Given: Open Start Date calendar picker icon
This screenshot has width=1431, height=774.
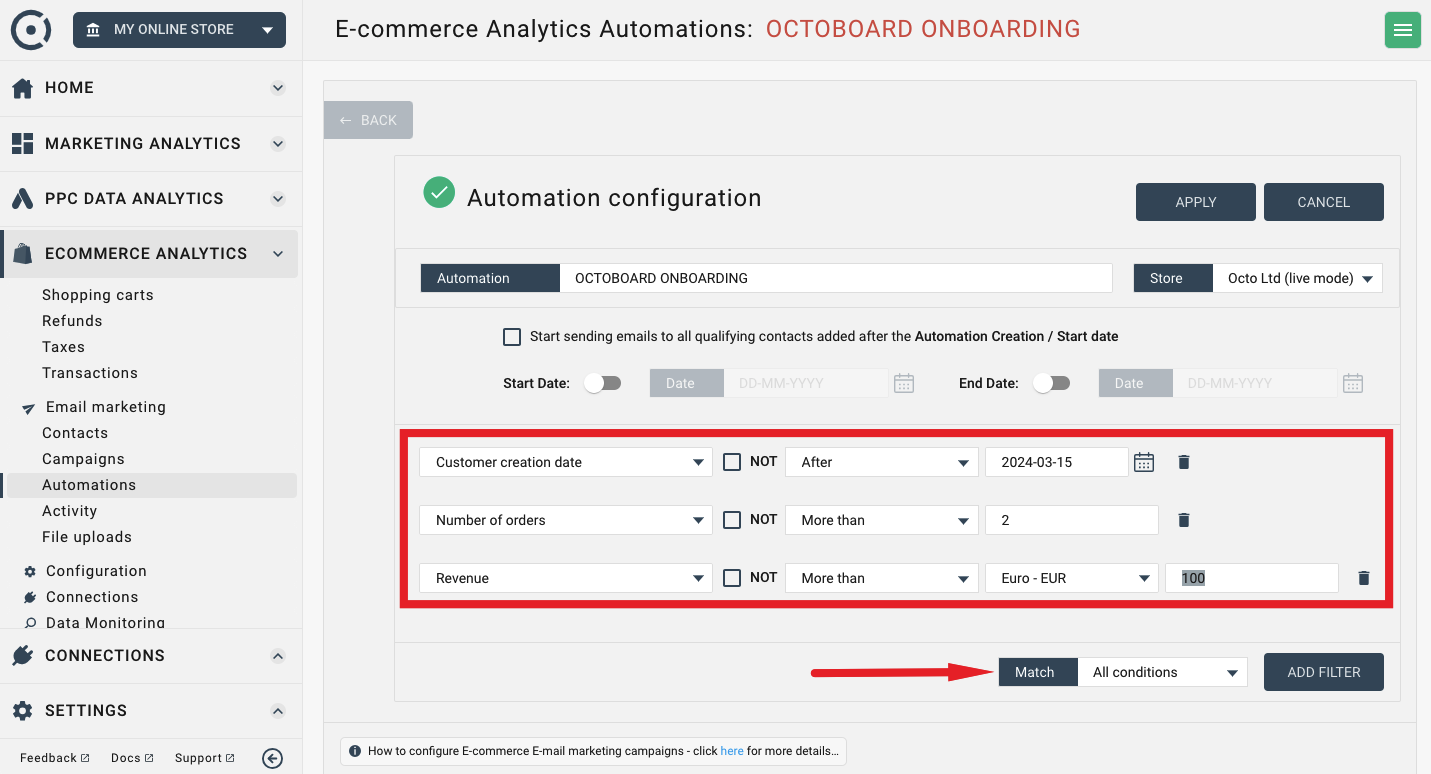Looking at the screenshot, I should tap(904, 383).
